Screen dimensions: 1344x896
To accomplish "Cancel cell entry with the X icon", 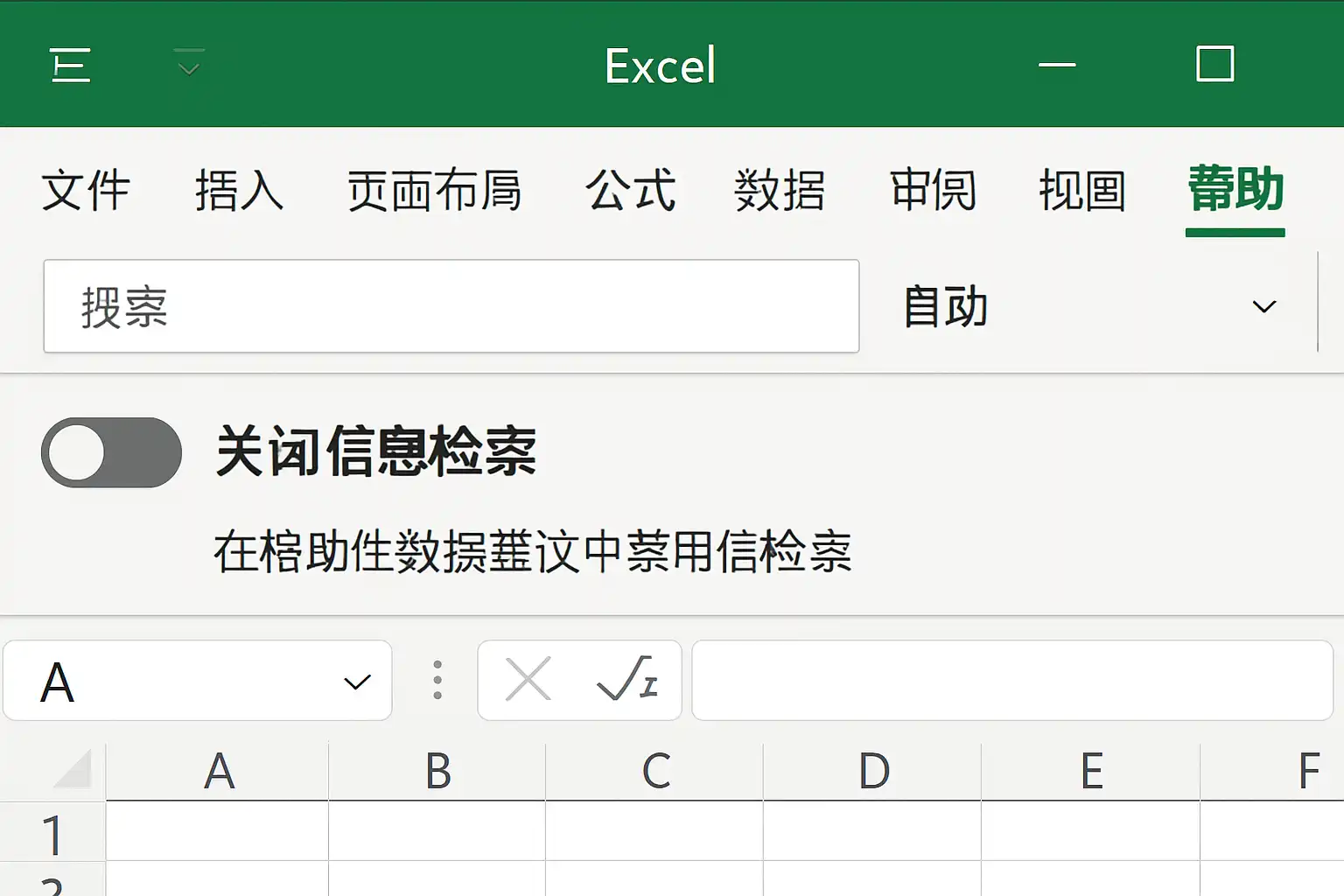I will coord(528,680).
